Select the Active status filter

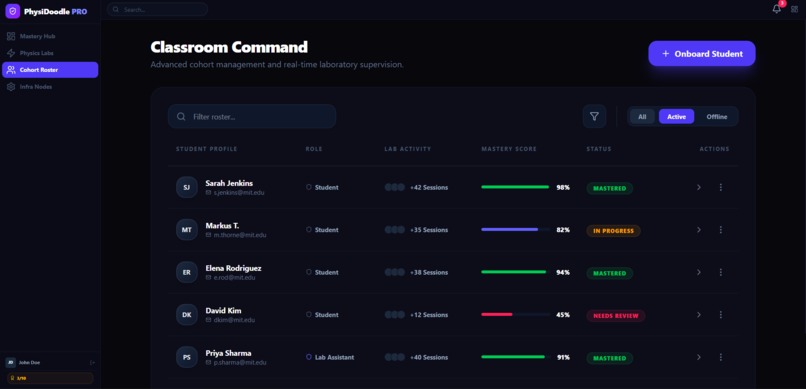click(676, 117)
